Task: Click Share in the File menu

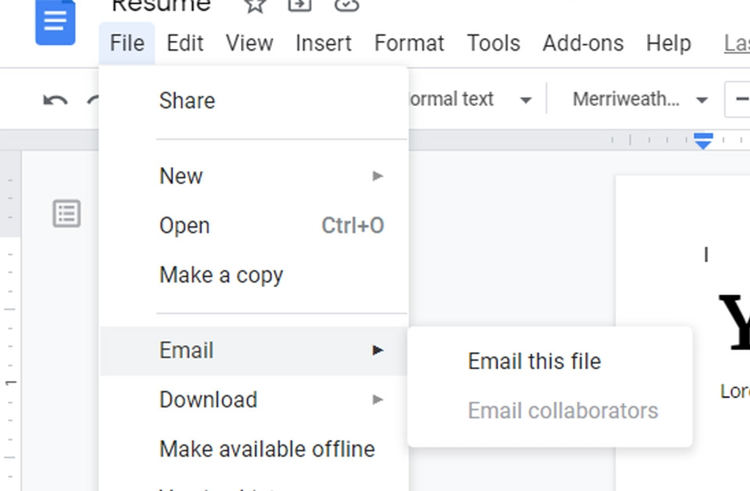Action: click(187, 101)
